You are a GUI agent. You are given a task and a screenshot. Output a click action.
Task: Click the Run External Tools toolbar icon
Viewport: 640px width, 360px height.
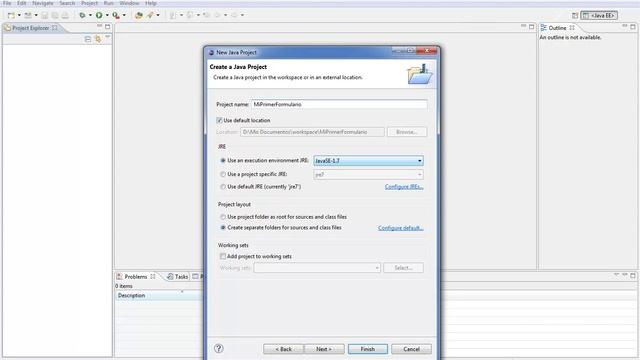(116, 15)
